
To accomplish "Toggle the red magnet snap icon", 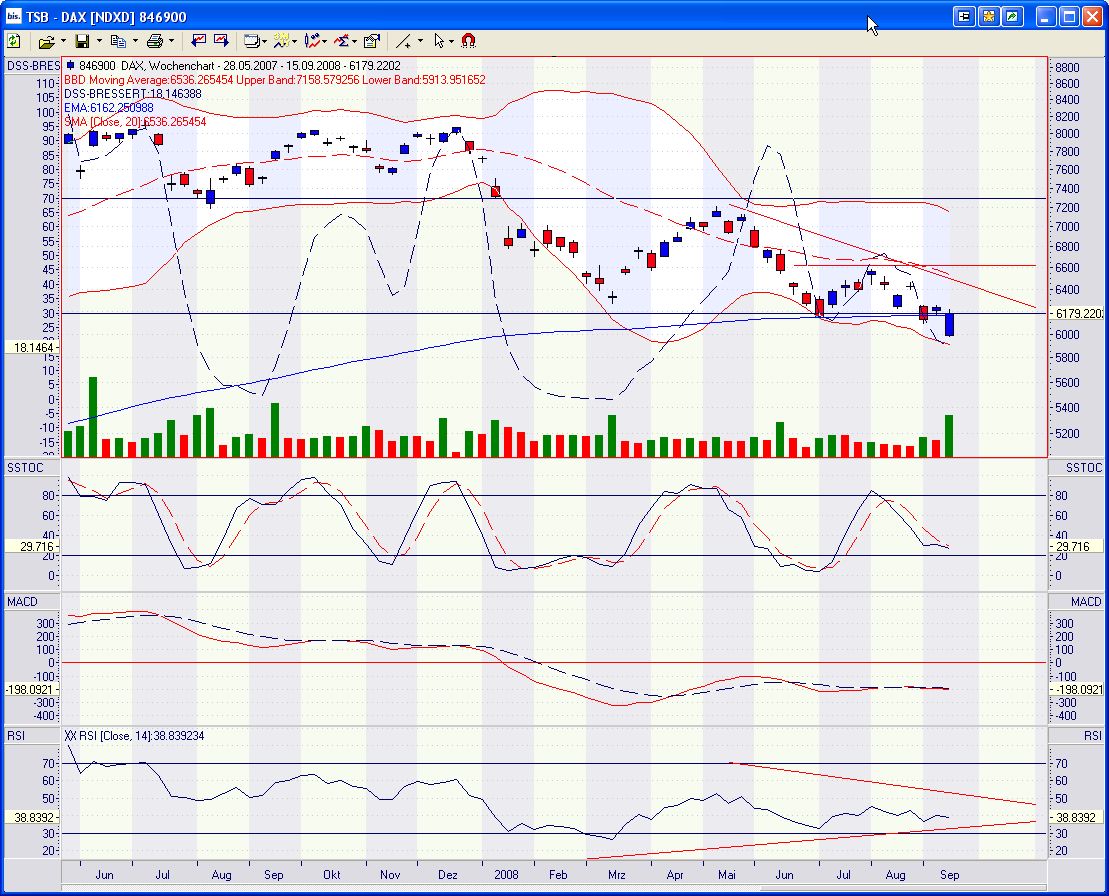I will [468, 41].
